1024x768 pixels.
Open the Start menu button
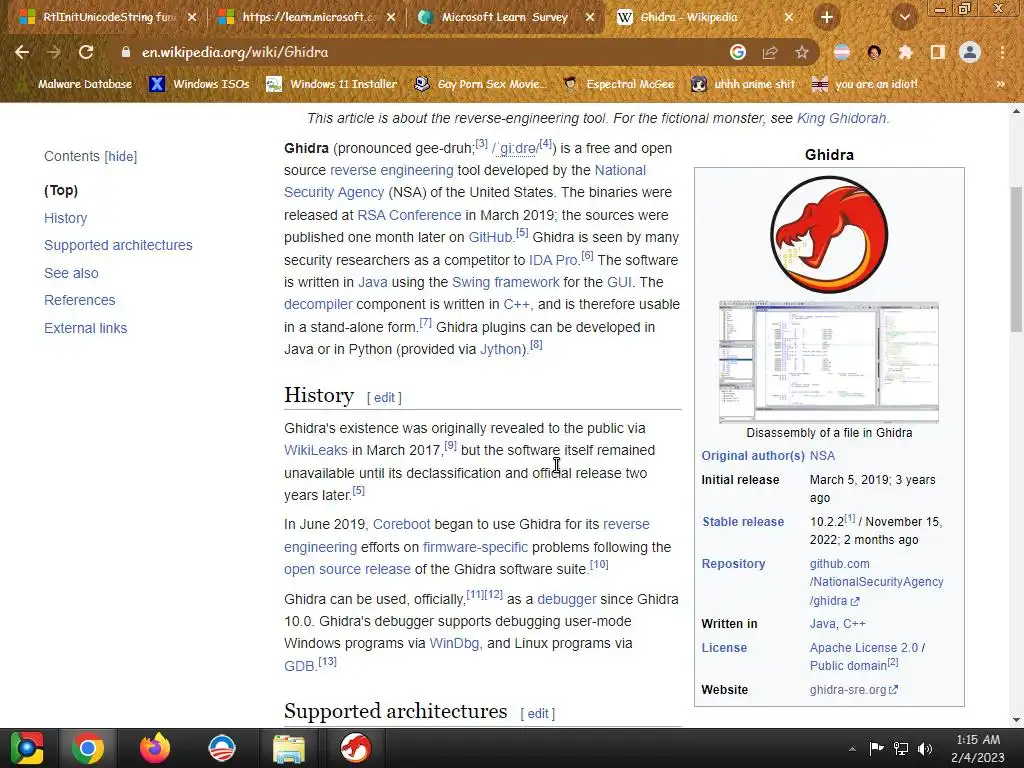[26, 748]
